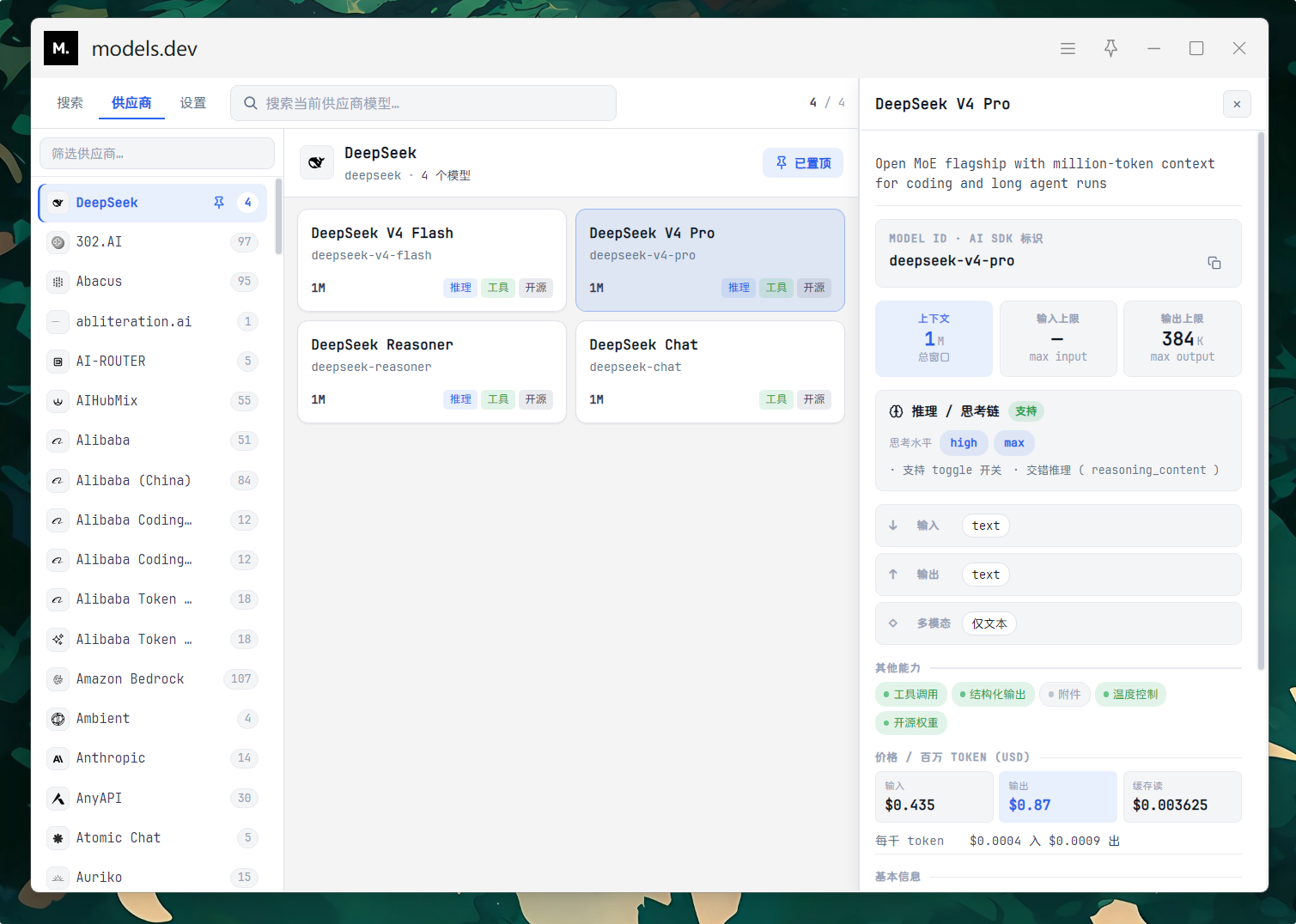Click the AnyAPI provider icon

tap(58, 799)
